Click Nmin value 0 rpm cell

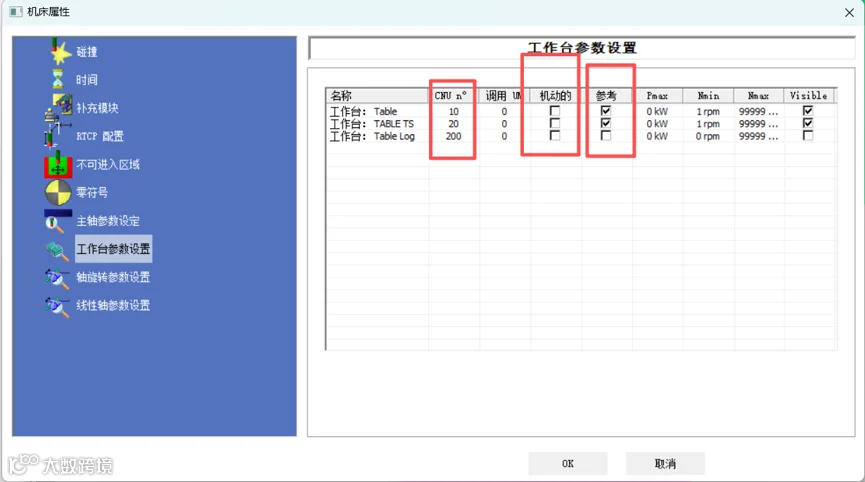click(x=708, y=136)
